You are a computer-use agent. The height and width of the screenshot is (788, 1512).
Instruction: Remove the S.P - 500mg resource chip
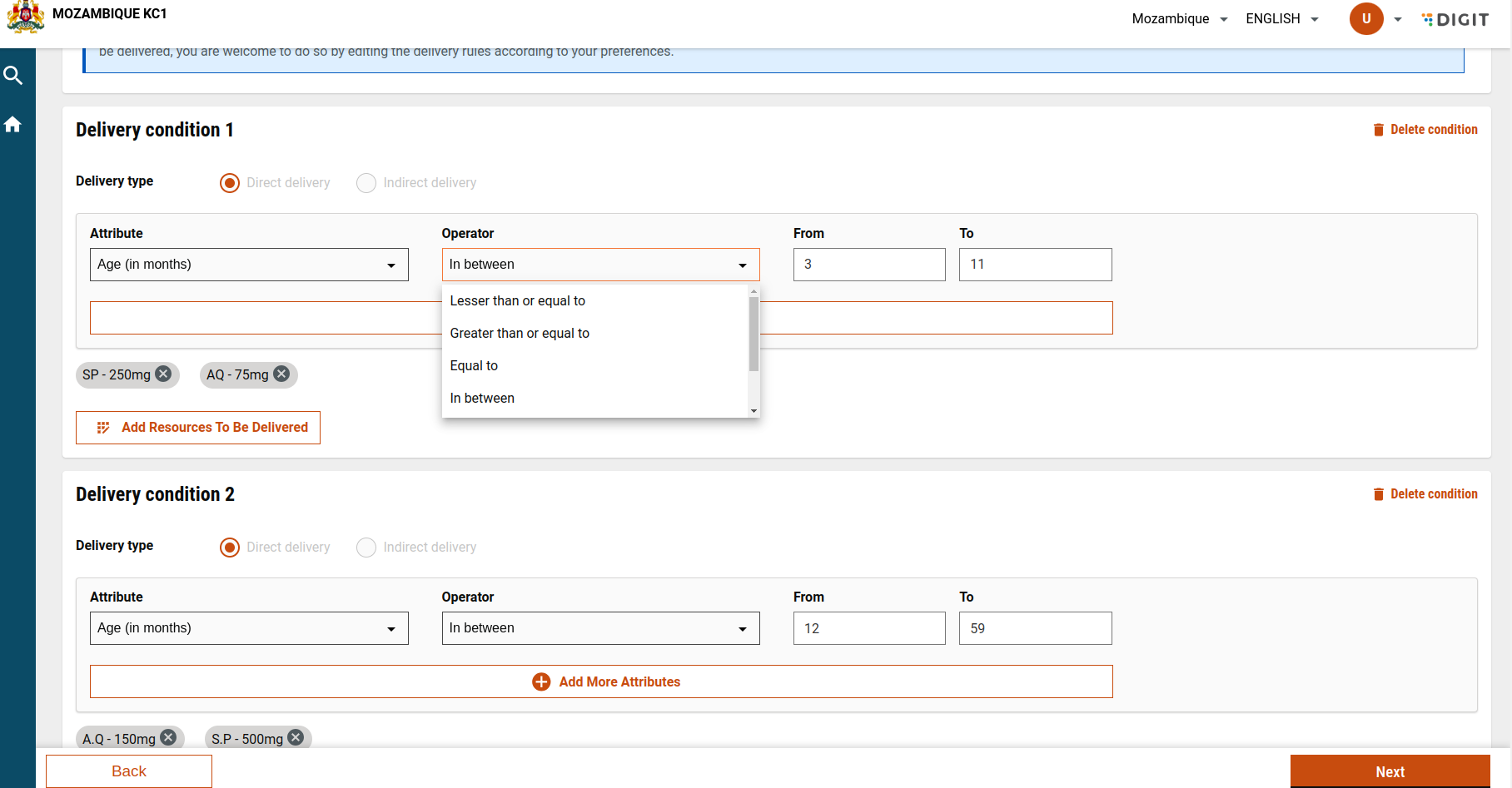[296, 738]
